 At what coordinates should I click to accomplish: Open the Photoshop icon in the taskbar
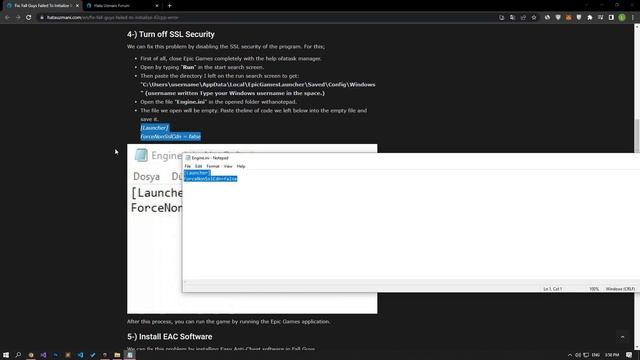(x=56, y=355)
